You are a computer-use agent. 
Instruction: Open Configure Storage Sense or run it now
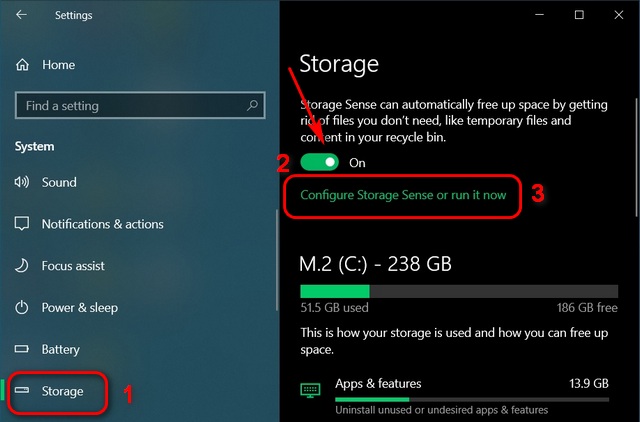403,195
